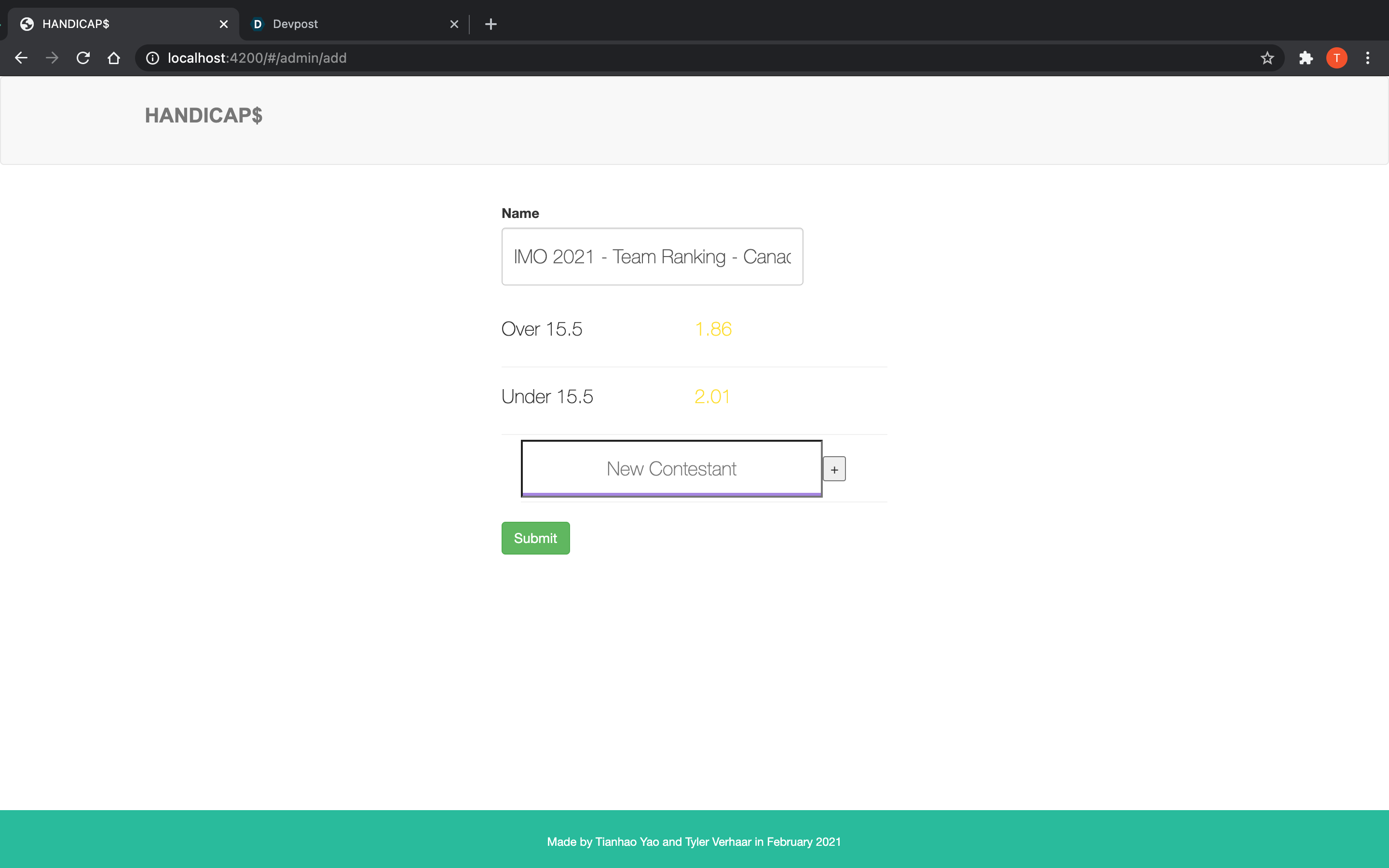
Task: Switch to the Devpost tab
Action: [344, 24]
